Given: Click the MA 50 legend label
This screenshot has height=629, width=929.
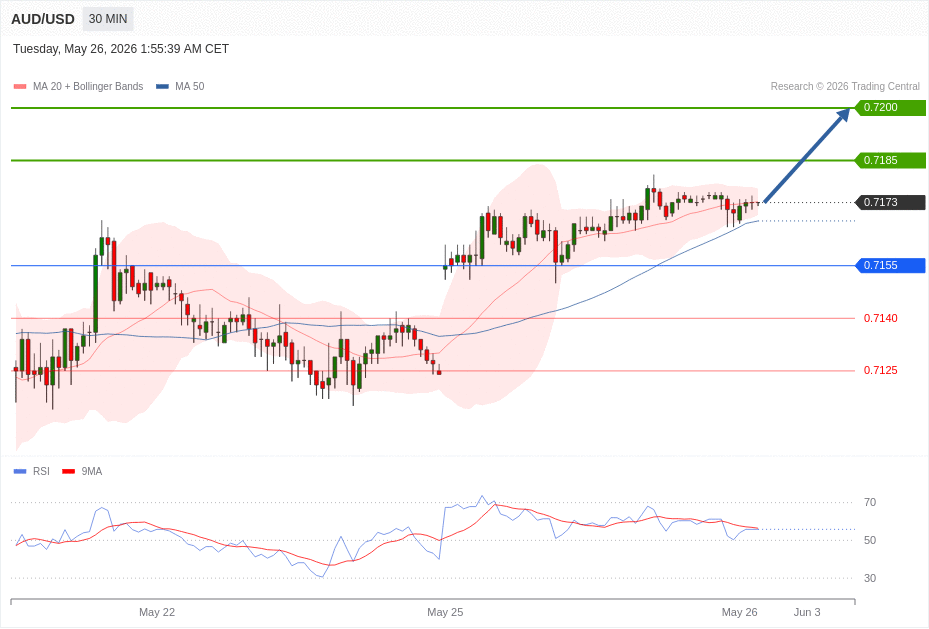Looking at the screenshot, I should [190, 86].
